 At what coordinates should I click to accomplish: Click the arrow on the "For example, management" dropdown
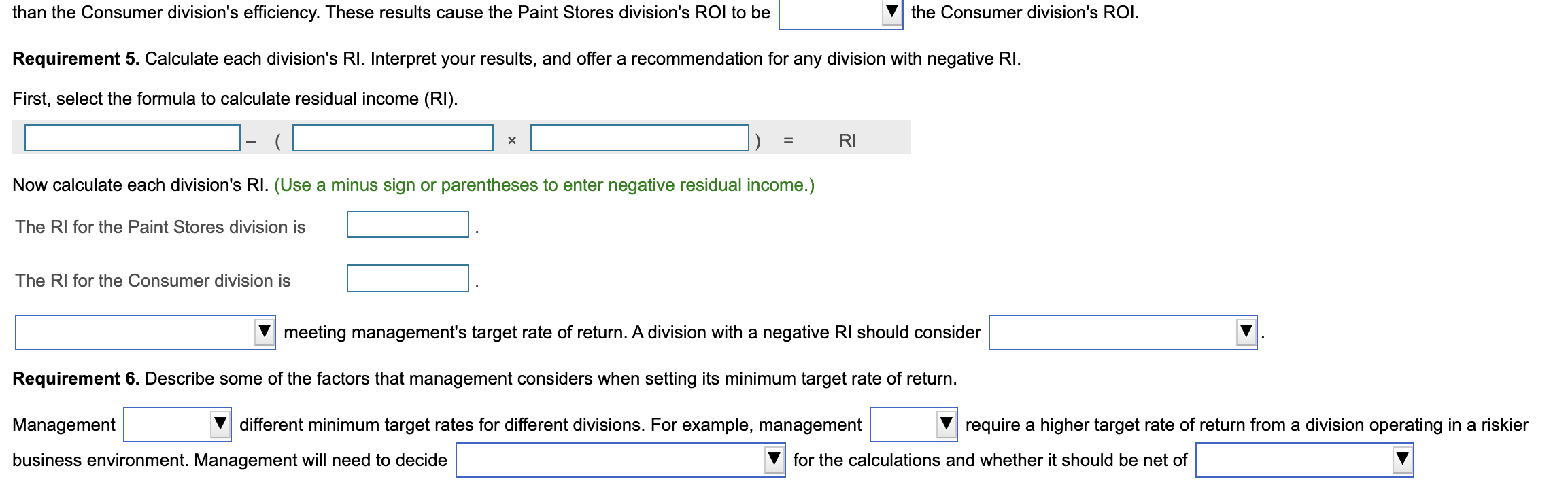click(x=948, y=425)
